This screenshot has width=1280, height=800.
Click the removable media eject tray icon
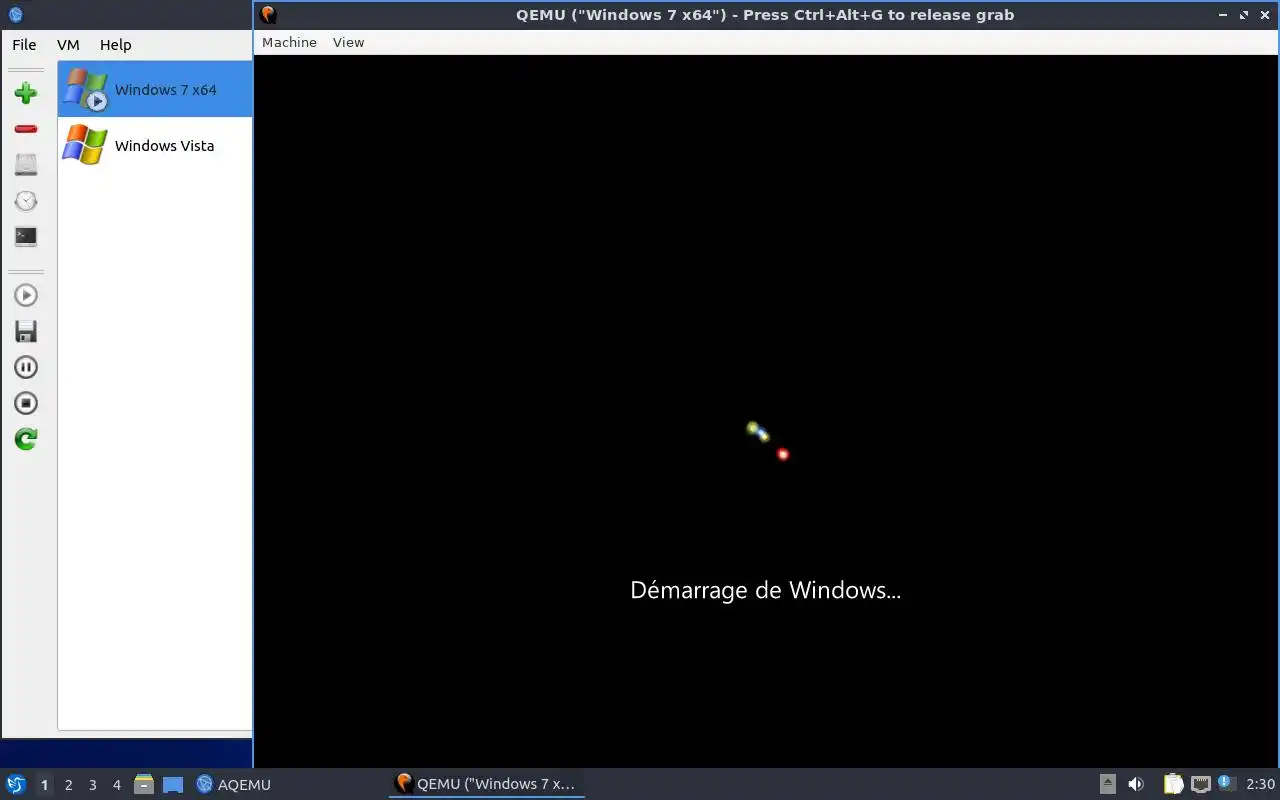(1108, 784)
